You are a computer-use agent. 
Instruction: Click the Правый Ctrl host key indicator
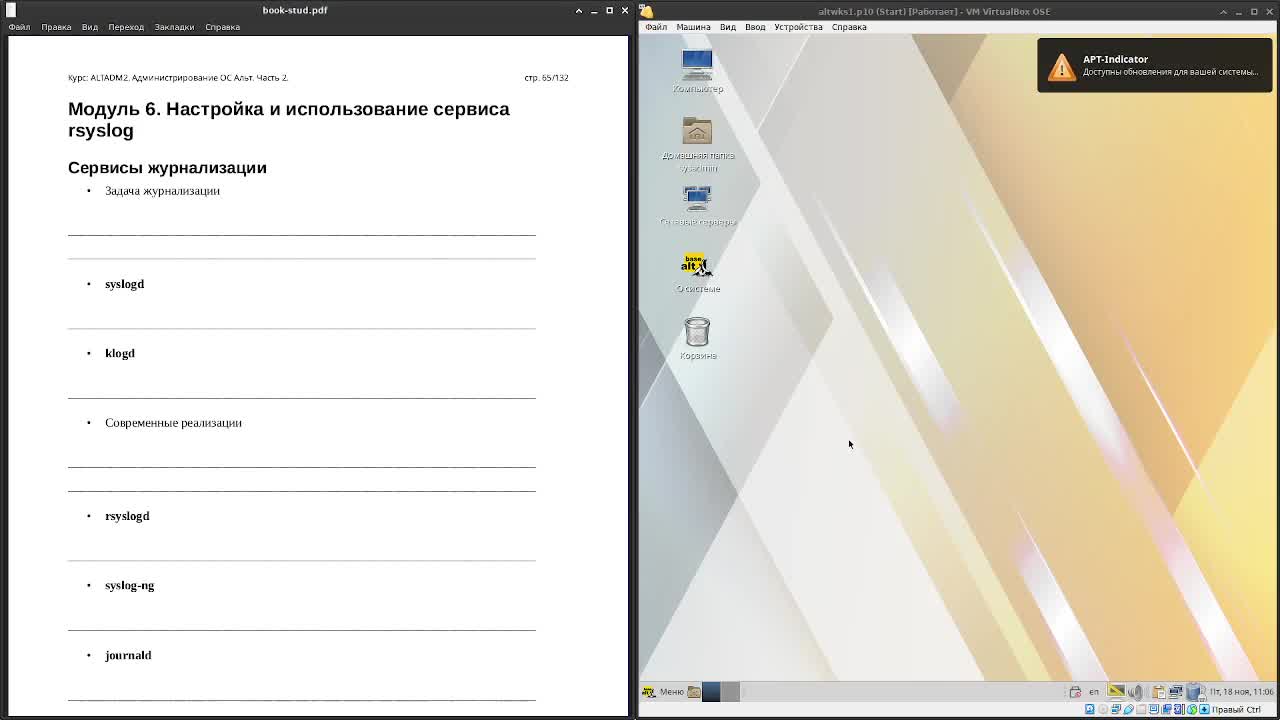[1236, 710]
